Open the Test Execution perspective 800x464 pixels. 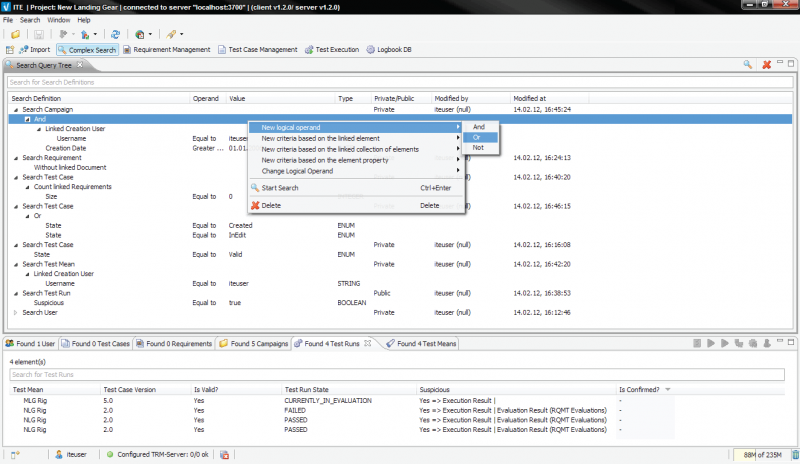(x=331, y=49)
